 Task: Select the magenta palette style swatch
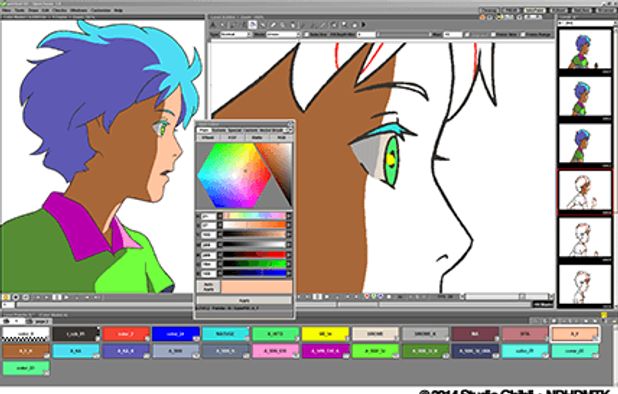[x=326, y=351]
